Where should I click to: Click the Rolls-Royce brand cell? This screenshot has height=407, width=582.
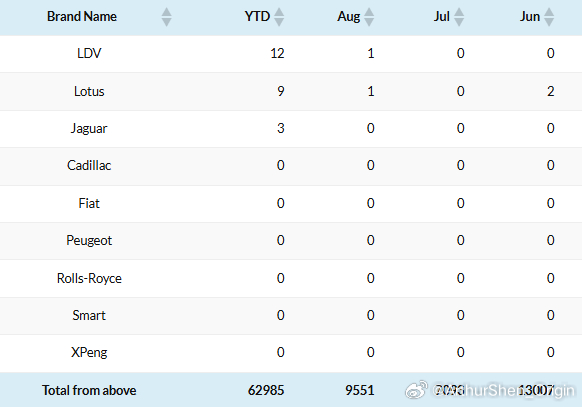coord(89,278)
